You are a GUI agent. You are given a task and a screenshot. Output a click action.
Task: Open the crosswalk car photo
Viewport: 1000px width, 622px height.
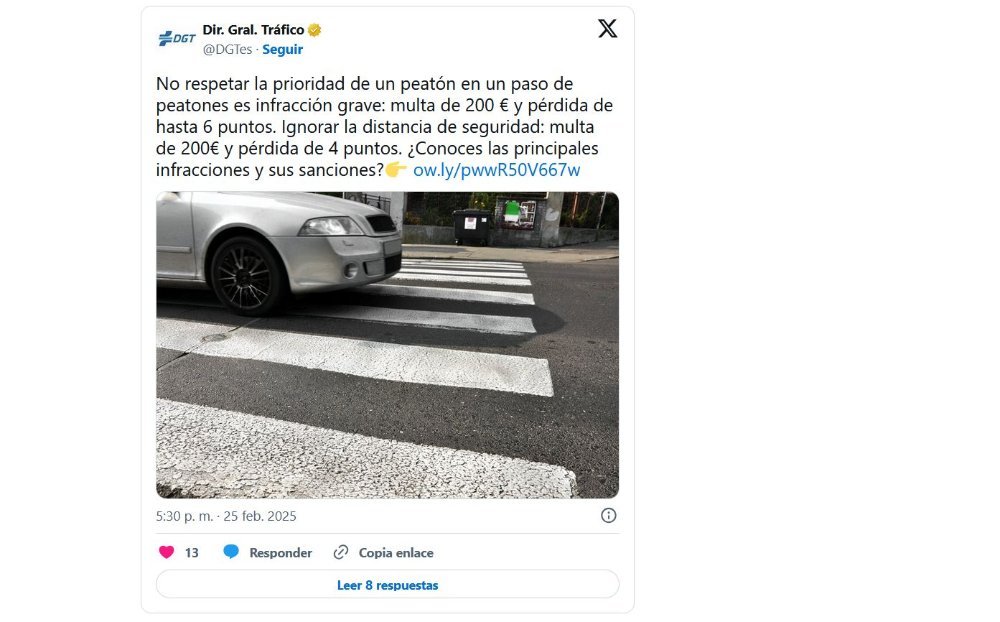pos(387,344)
